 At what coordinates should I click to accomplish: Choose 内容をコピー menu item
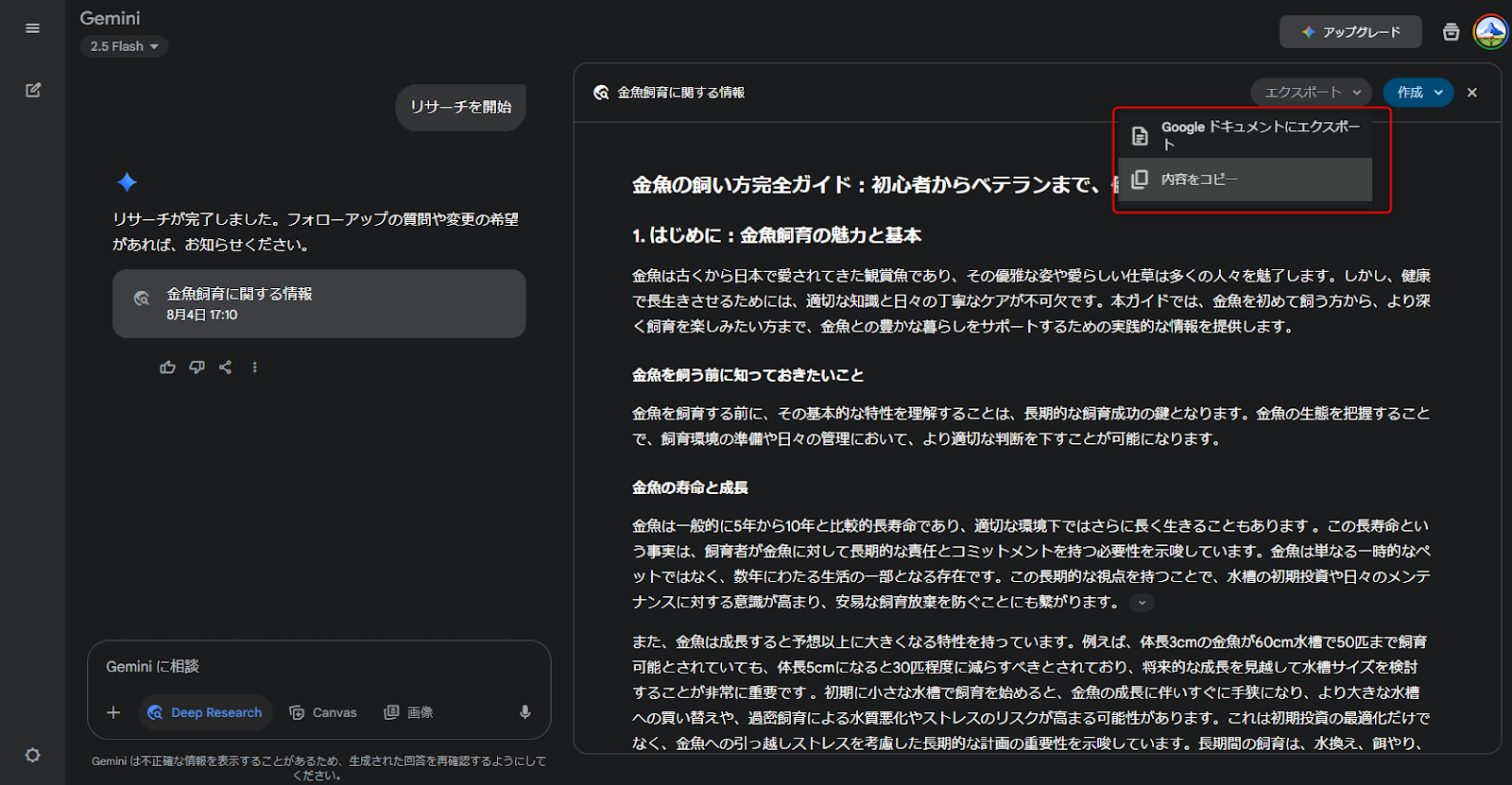click(1245, 179)
